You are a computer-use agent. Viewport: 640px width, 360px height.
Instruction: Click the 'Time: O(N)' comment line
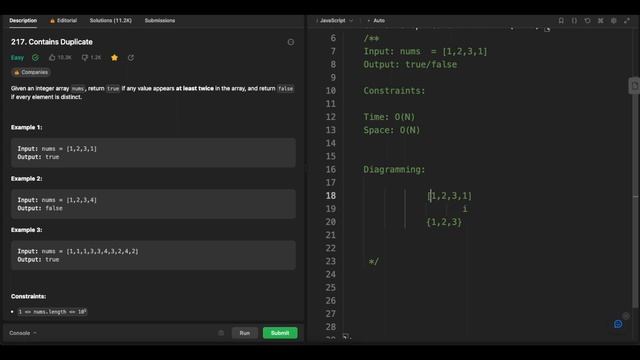point(389,117)
